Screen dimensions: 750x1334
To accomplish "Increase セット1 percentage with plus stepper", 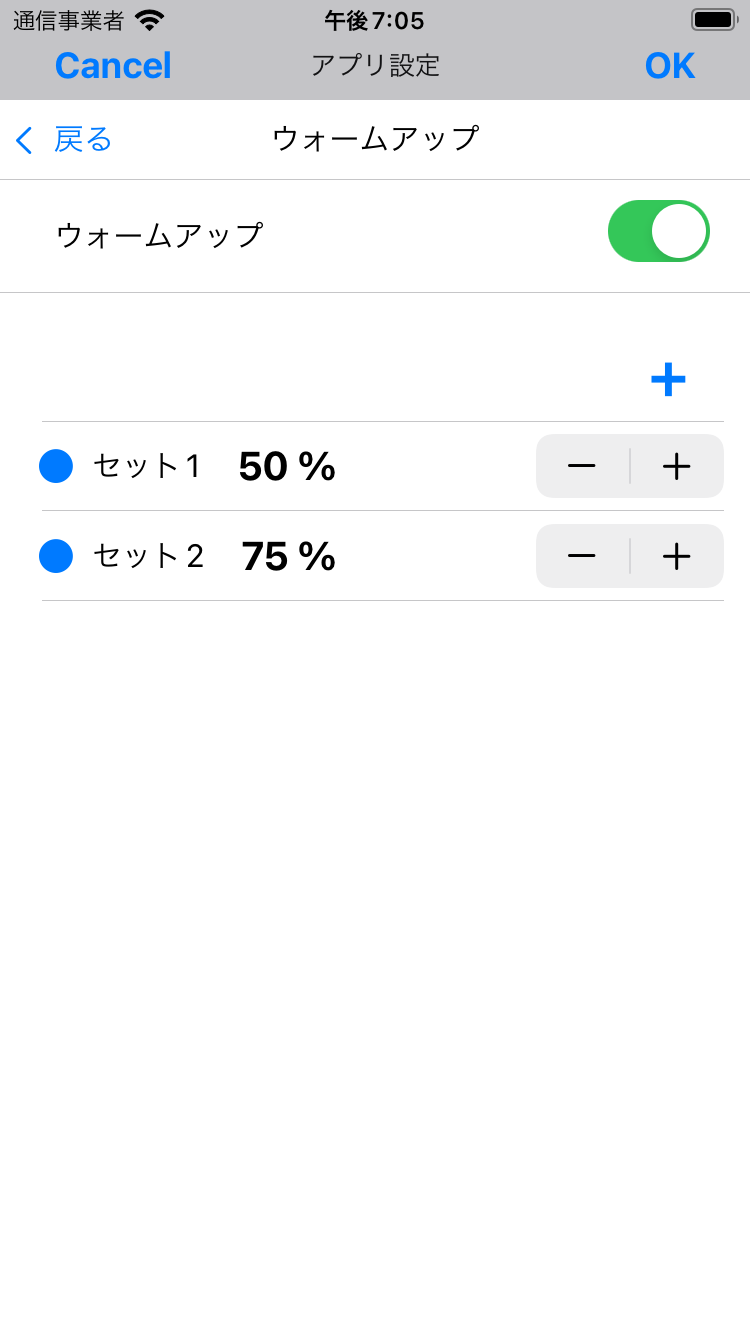I will 677,466.
